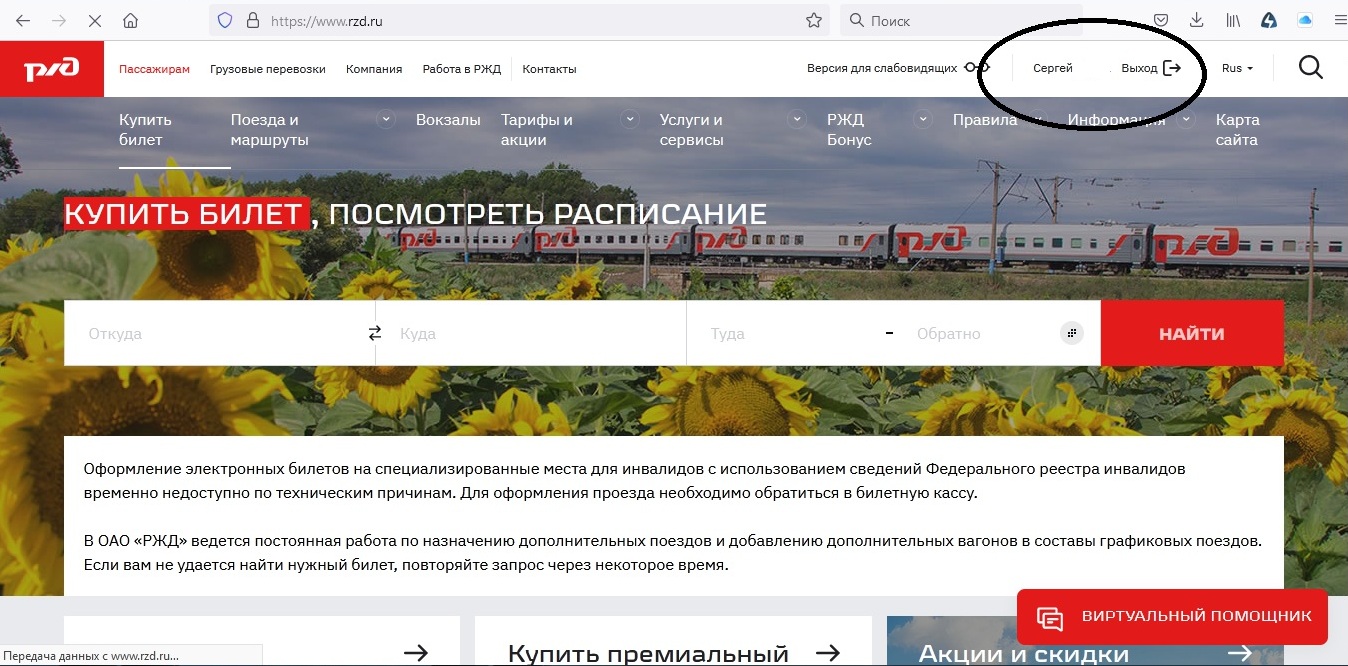The width and height of the screenshot is (1348, 666).
Task: Open the Виртуальный помощник chat
Action: [x=1172, y=616]
